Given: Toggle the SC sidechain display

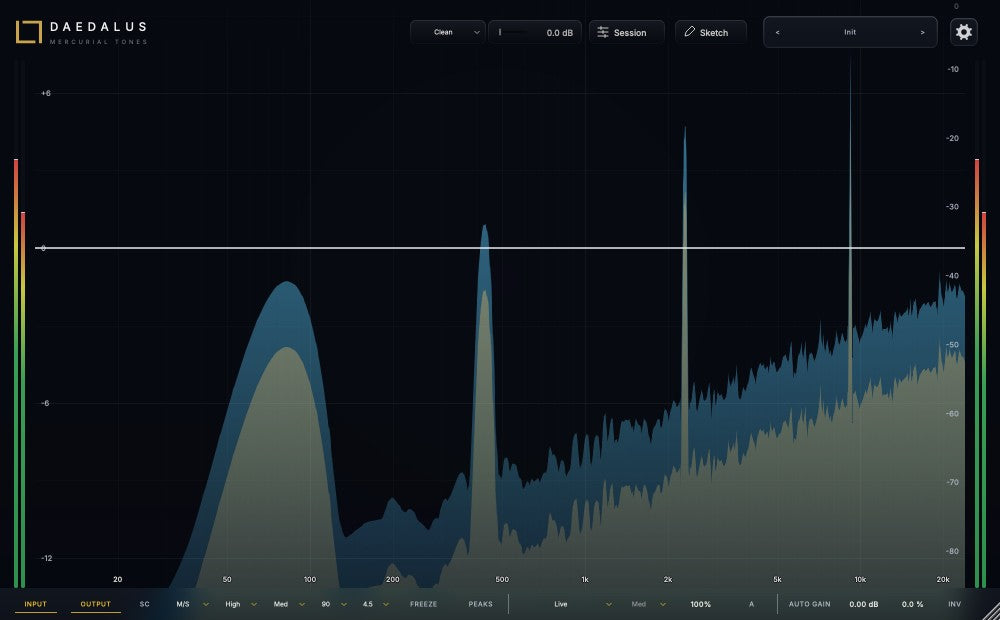Looking at the screenshot, I should pyautogui.click(x=145, y=604).
